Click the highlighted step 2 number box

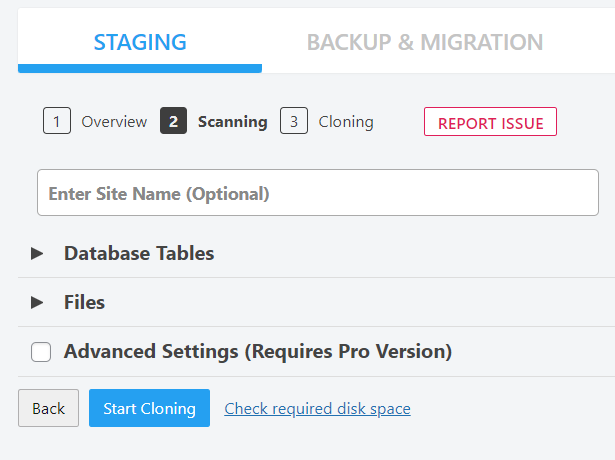[x=173, y=121]
